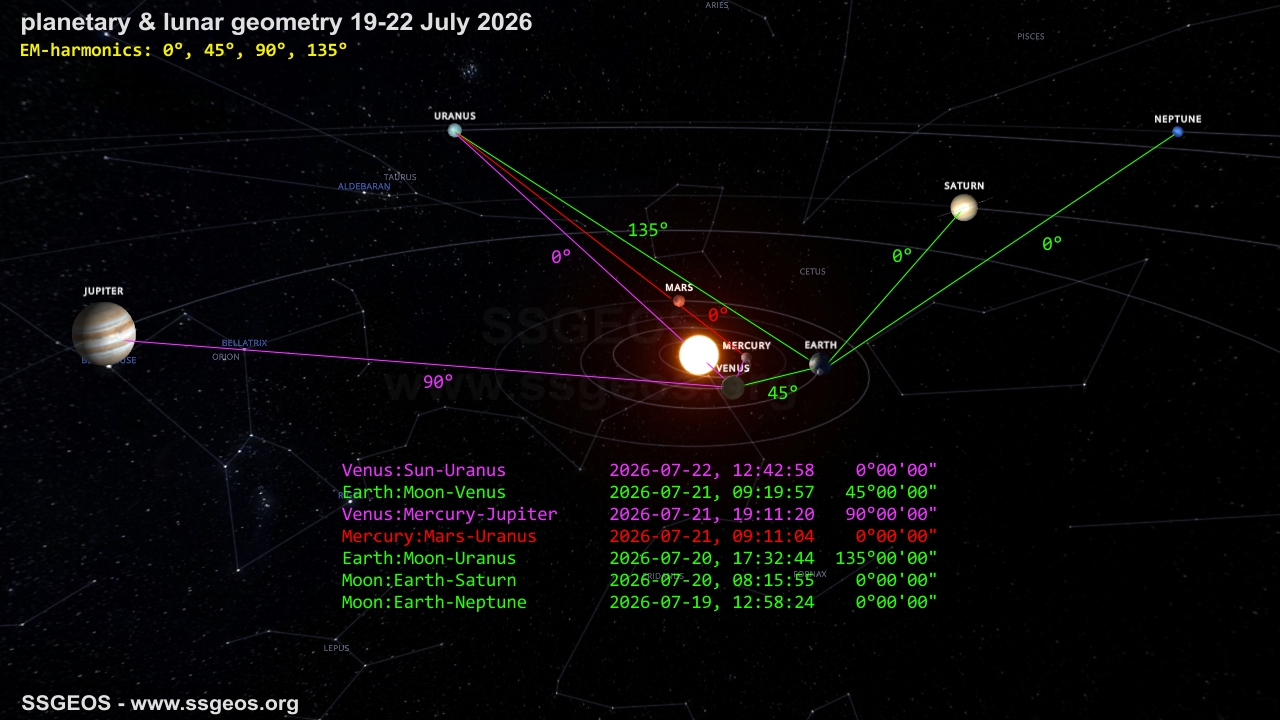Click the LEPUS constellation label
Screen dimensions: 1280x720
coord(337,648)
